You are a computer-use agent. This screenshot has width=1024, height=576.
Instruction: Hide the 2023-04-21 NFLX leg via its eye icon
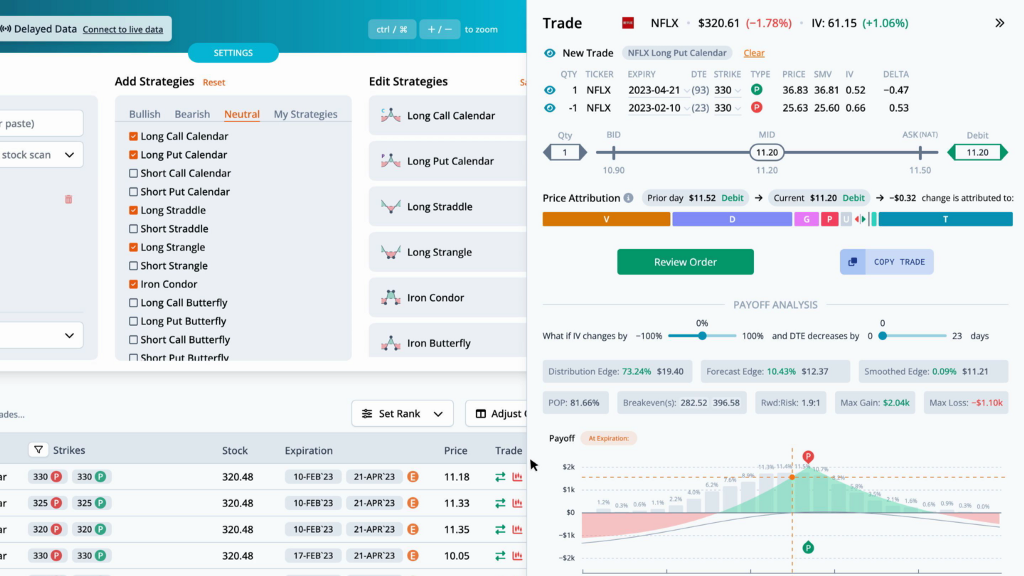pos(550,90)
